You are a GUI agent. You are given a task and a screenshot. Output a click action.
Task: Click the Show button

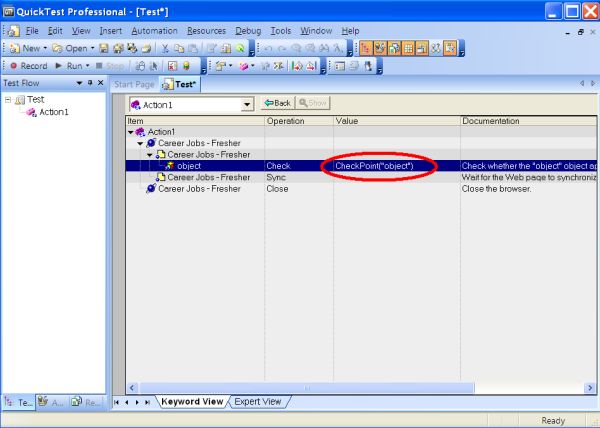[x=313, y=103]
